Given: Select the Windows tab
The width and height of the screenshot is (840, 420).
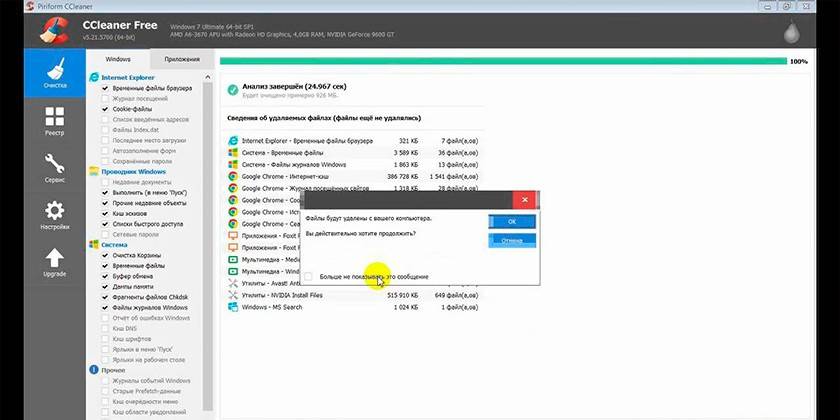Looking at the screenshot, I should click(x=118, y=60).
